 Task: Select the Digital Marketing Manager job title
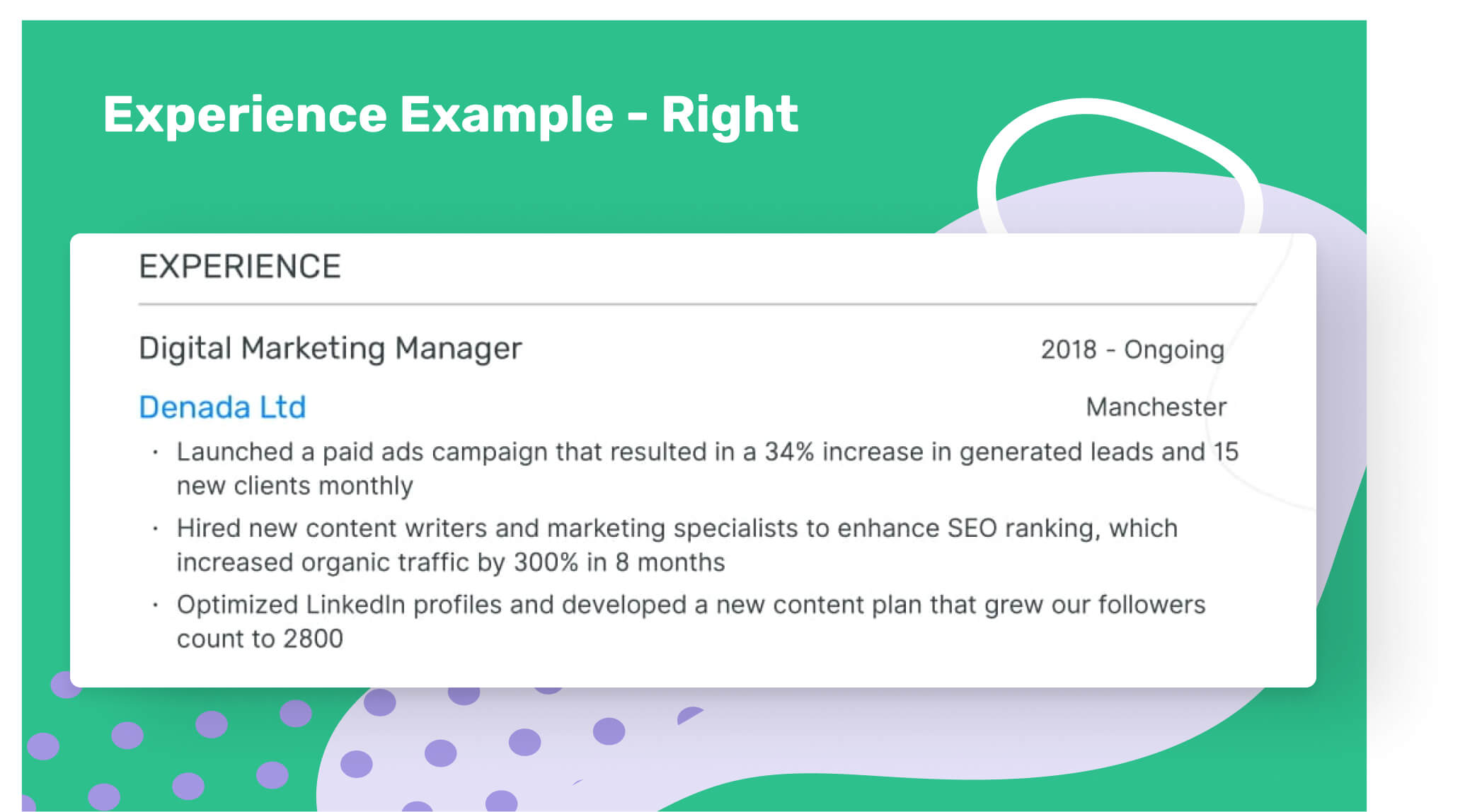(330, 349)
